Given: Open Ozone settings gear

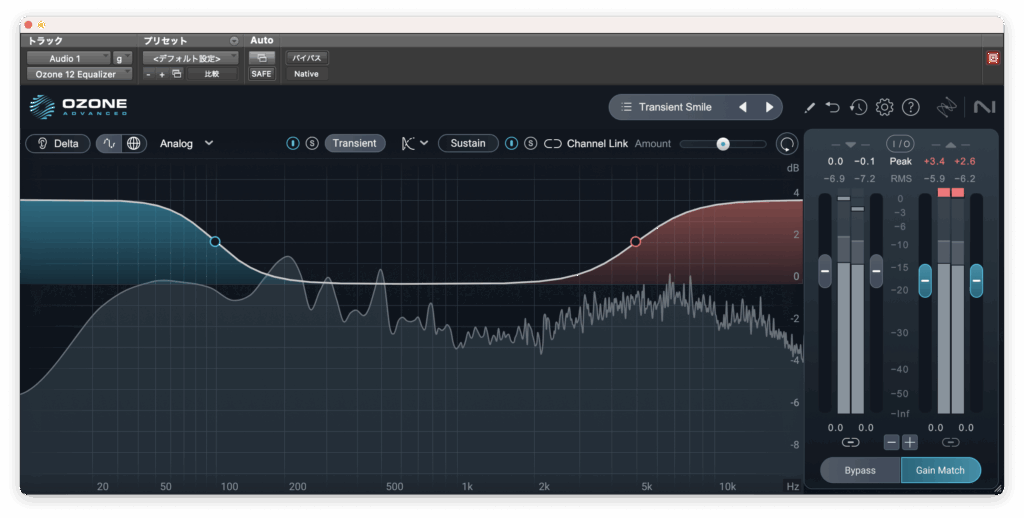Looking at the screenshot, I should pos(885,107).
